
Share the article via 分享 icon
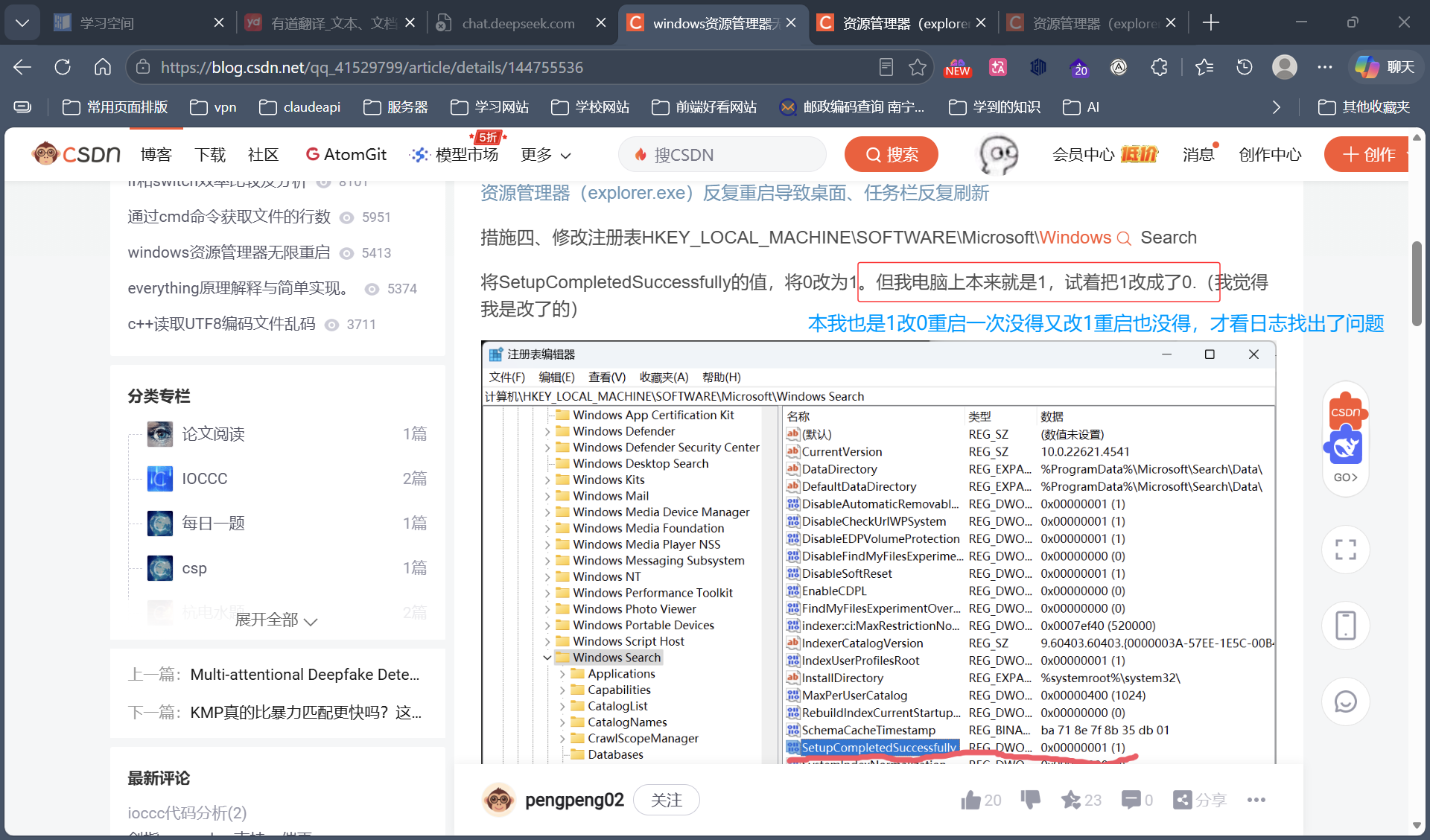point(1200,801)
